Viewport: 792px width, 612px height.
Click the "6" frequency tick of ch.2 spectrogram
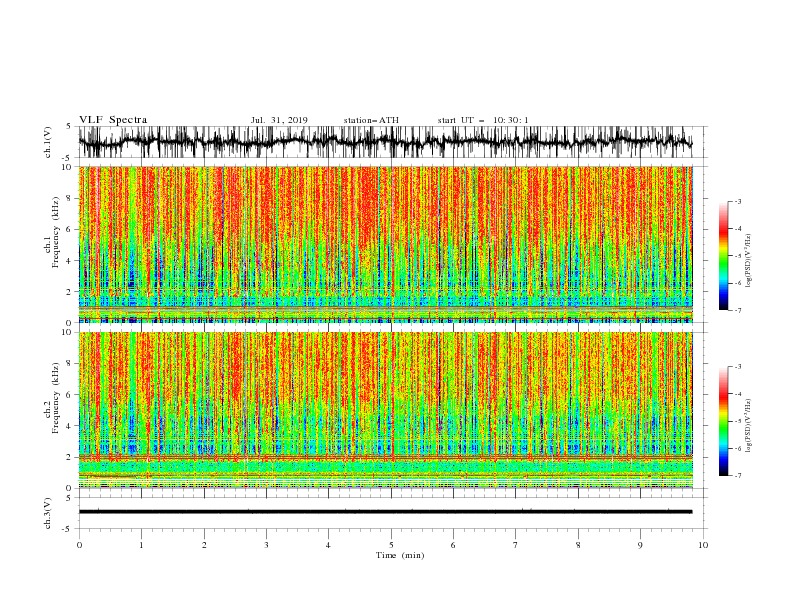tap(69, 395)
